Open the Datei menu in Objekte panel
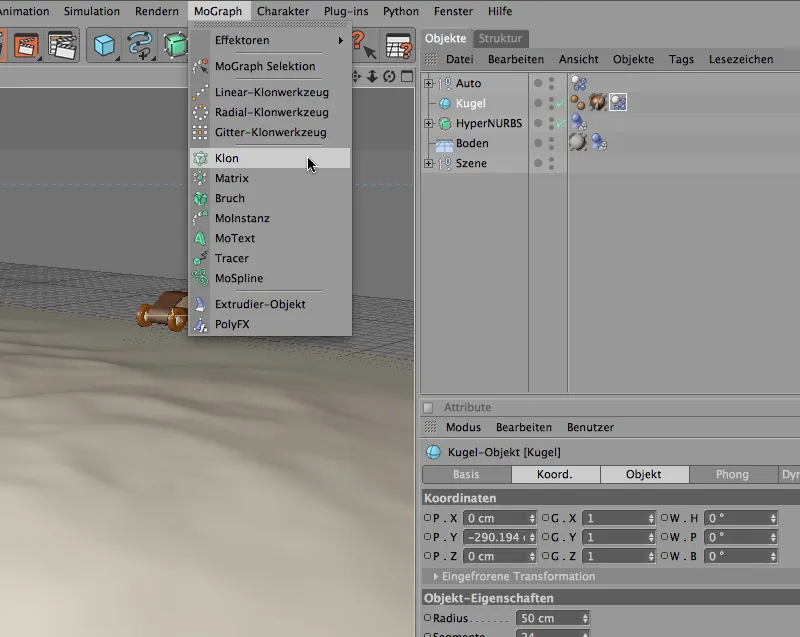Viewport: 800px width, 637px height. (460, 59)
